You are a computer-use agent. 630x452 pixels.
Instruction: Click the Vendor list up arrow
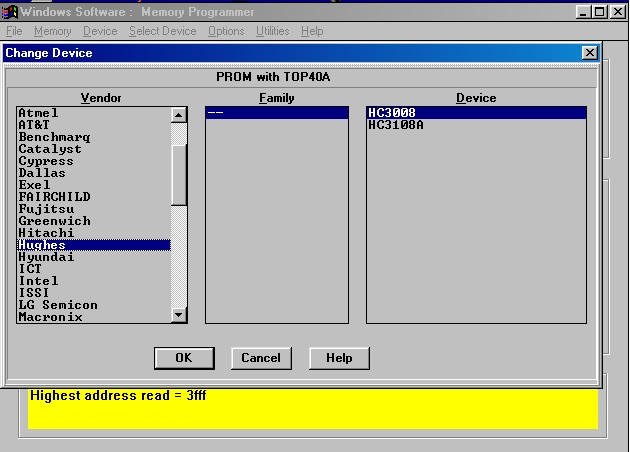tap(179, 115)
